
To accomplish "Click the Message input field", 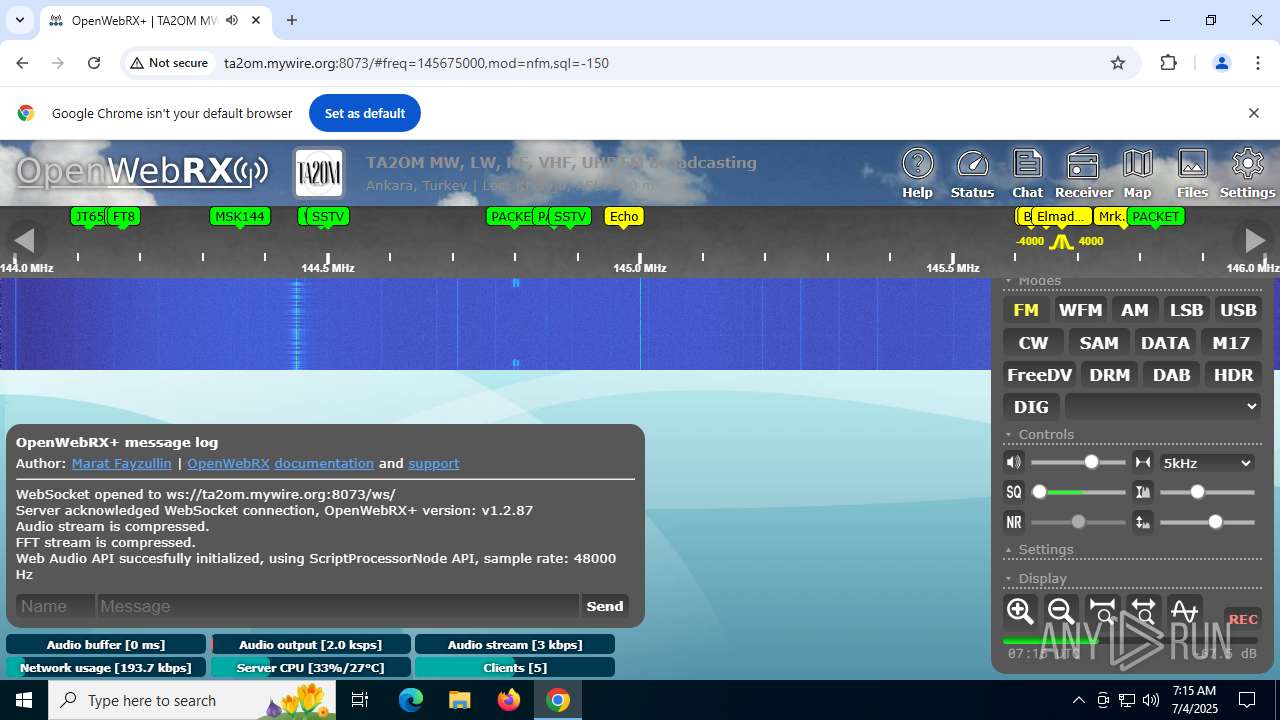I will click(337, 606).
